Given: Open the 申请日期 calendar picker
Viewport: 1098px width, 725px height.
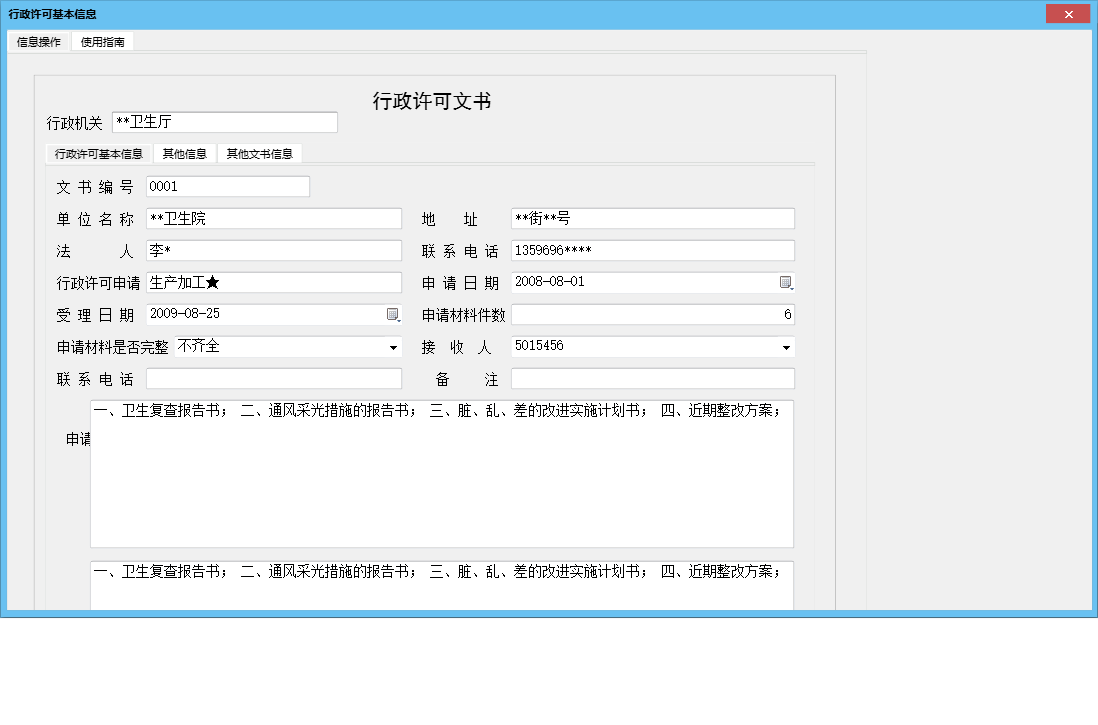Looking at the screenshot, I should pyautogui.click(x=786, y=282).
